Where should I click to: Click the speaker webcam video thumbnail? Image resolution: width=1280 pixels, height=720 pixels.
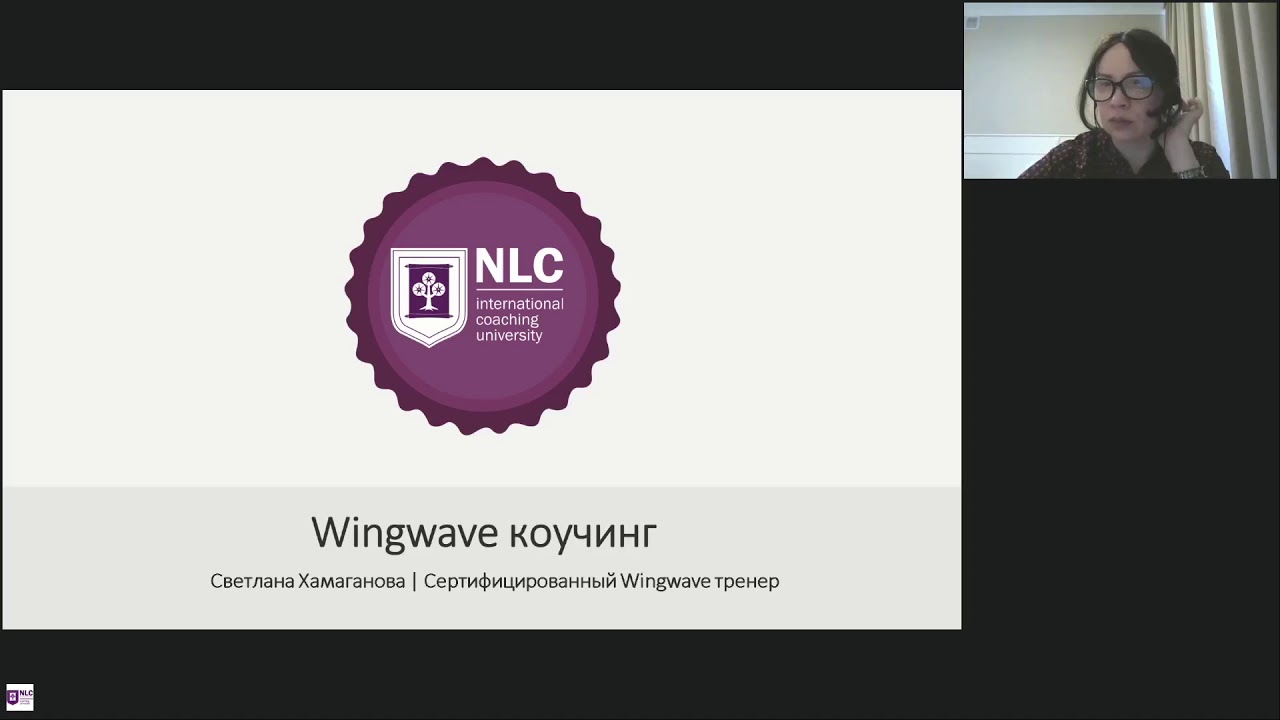[x=1120, y=91]
